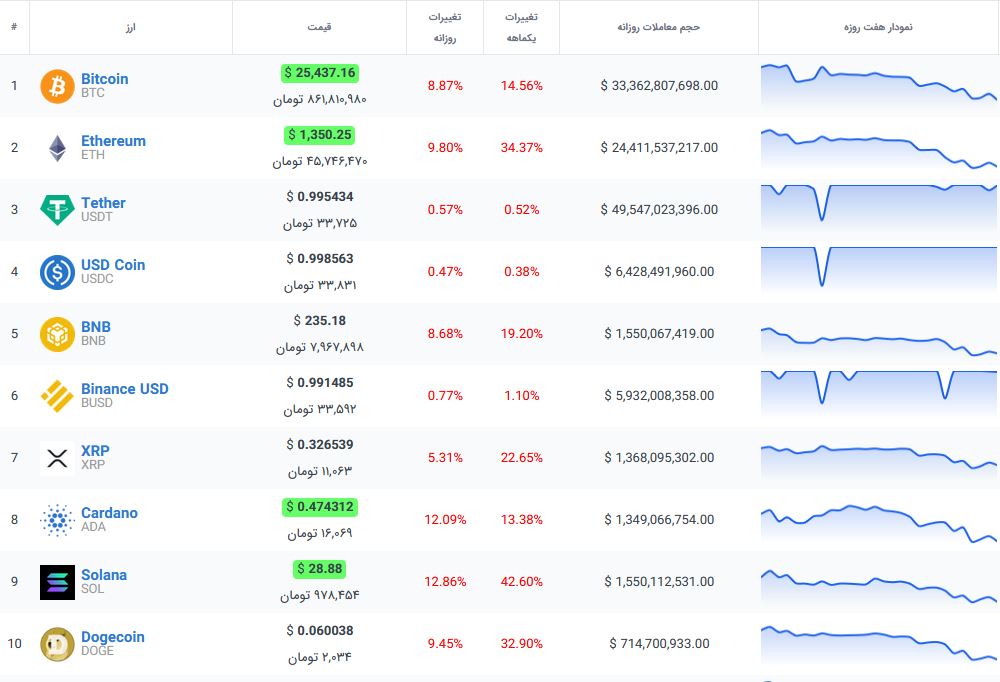Click the نمودار هفت روزه header

(x=878, y=27)
